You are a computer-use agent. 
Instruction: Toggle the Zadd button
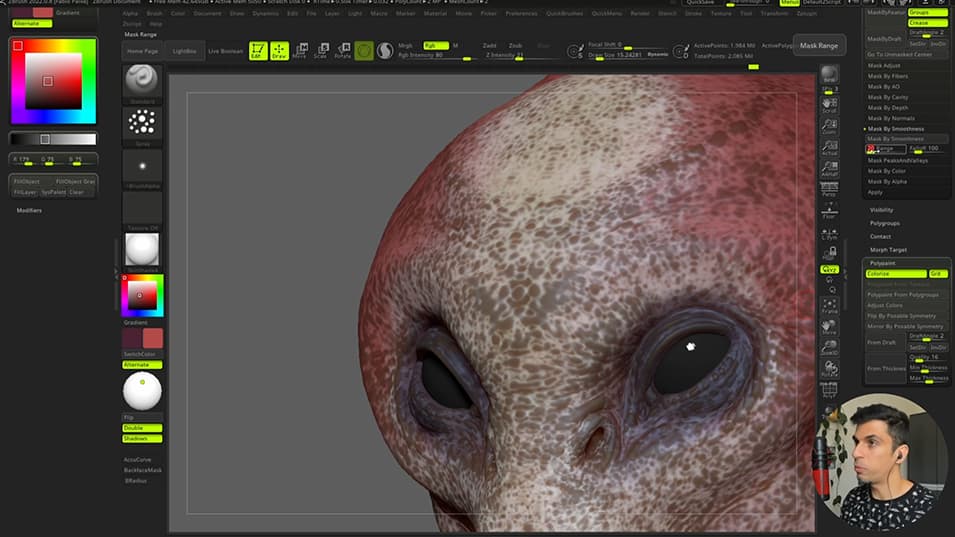(489, 46)
